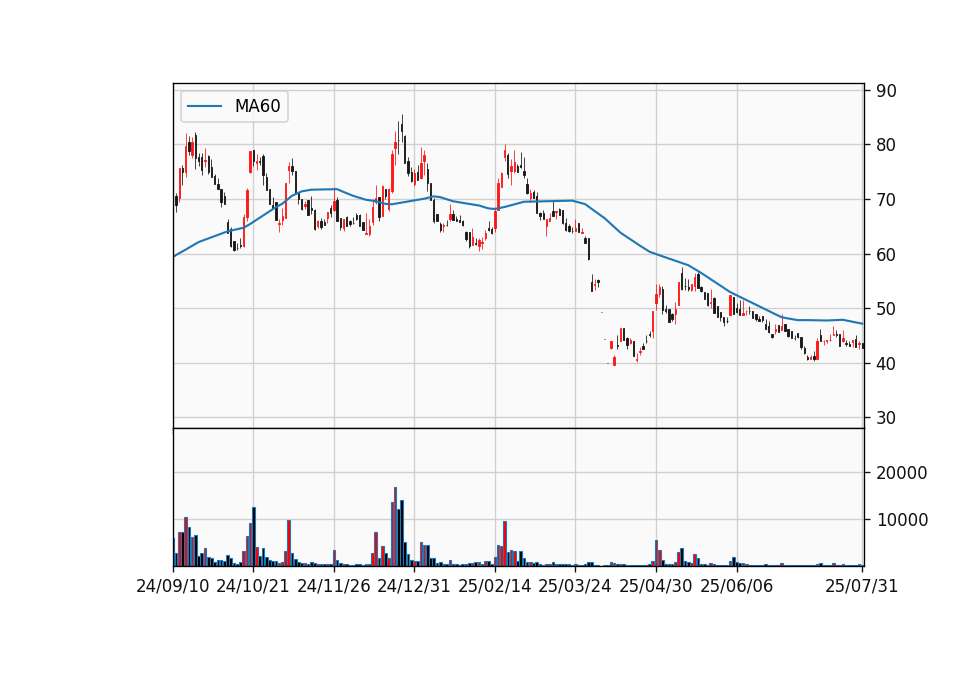Click the 24/11/26 date label

334,586
